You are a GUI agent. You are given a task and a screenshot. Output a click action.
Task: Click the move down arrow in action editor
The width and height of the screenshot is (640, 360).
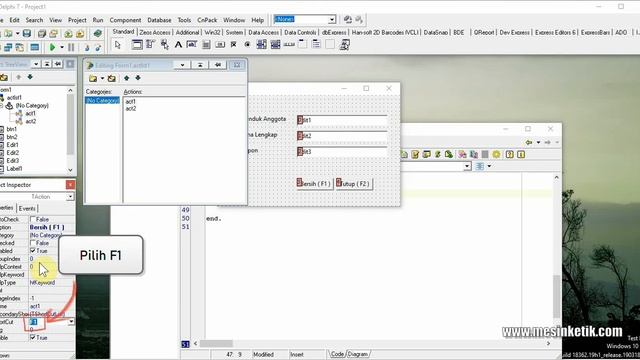tap(138, 78)
